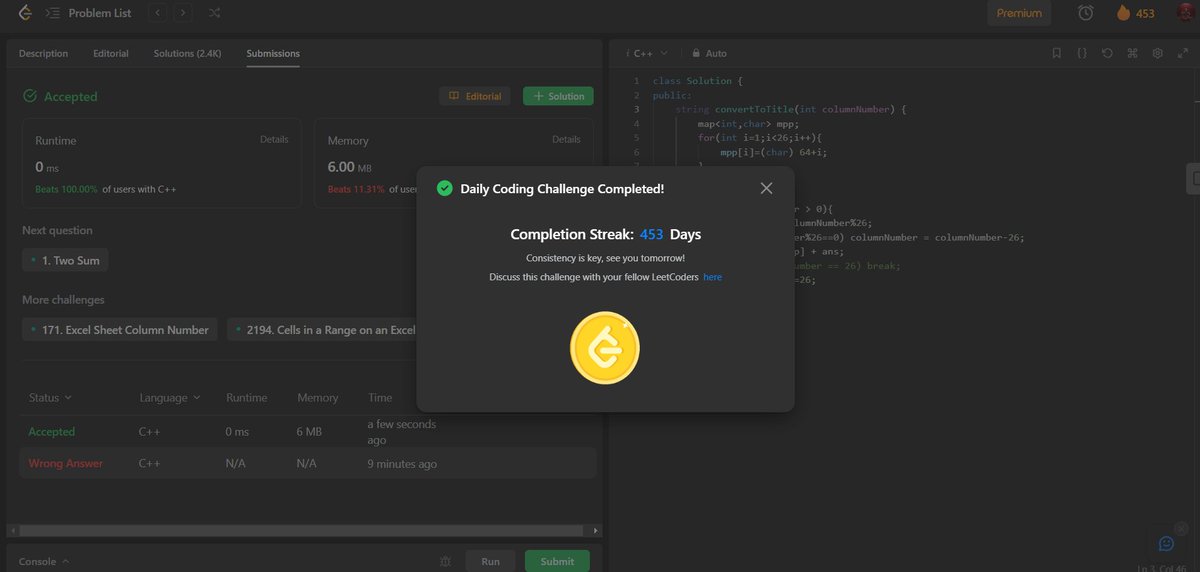Open 171. Excel Sheet Column Number
Image resolution: width=1200 pixels, height=572 pixels.
coord(120,329)
